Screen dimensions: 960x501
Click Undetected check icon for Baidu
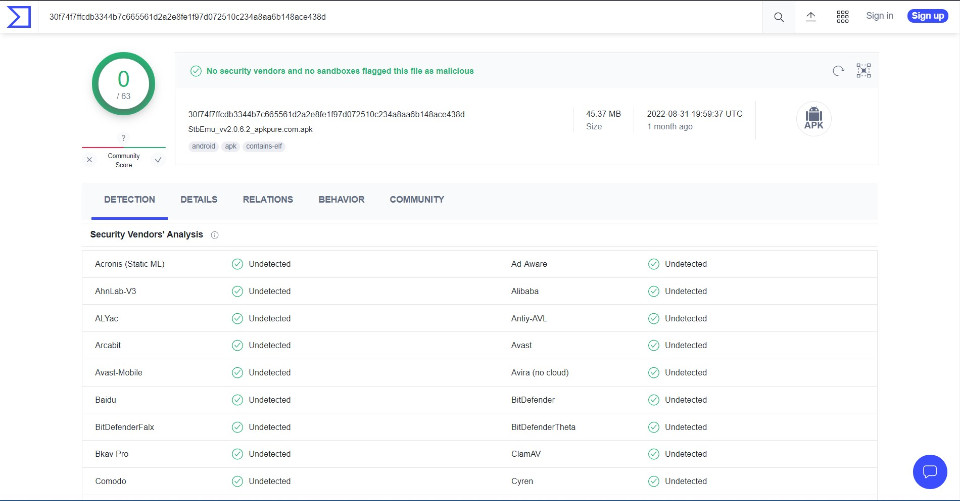238,400
